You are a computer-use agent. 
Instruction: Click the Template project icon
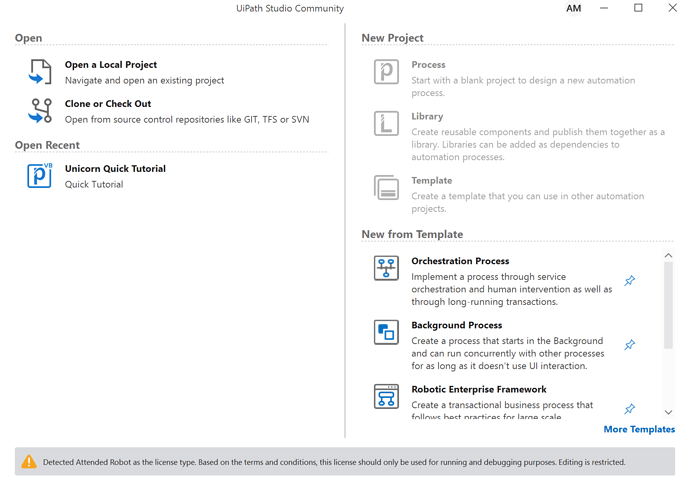(x=386, y=187)
